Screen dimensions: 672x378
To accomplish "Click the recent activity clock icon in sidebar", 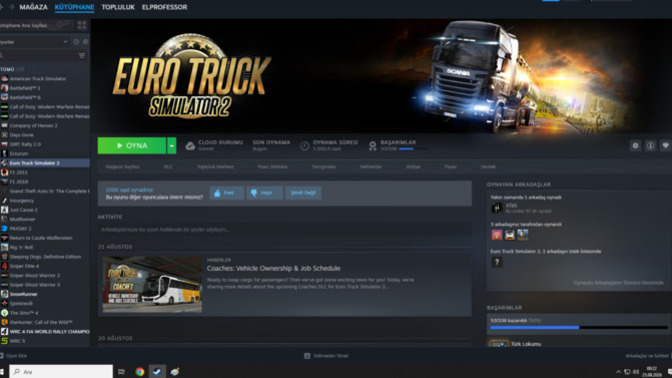I will (76, 42).
